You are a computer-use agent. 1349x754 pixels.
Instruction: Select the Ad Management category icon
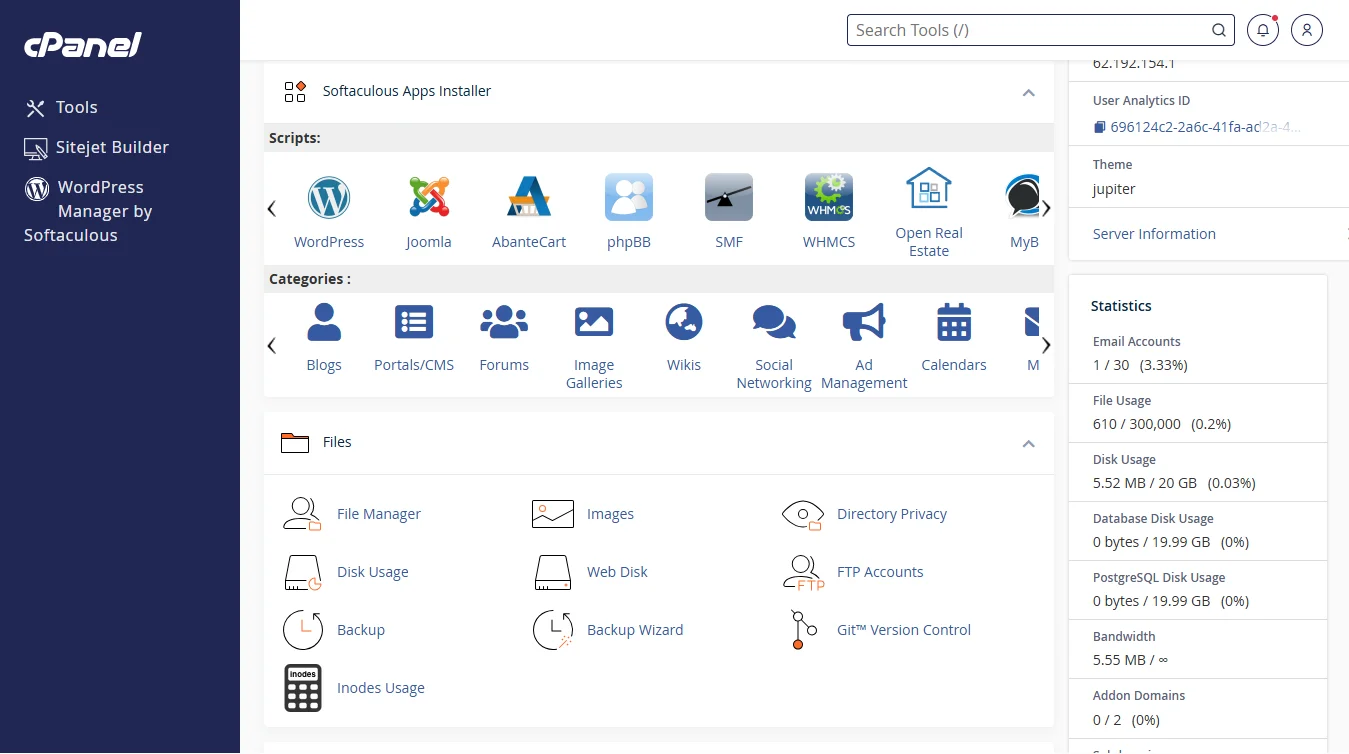(x=864, y=322)
